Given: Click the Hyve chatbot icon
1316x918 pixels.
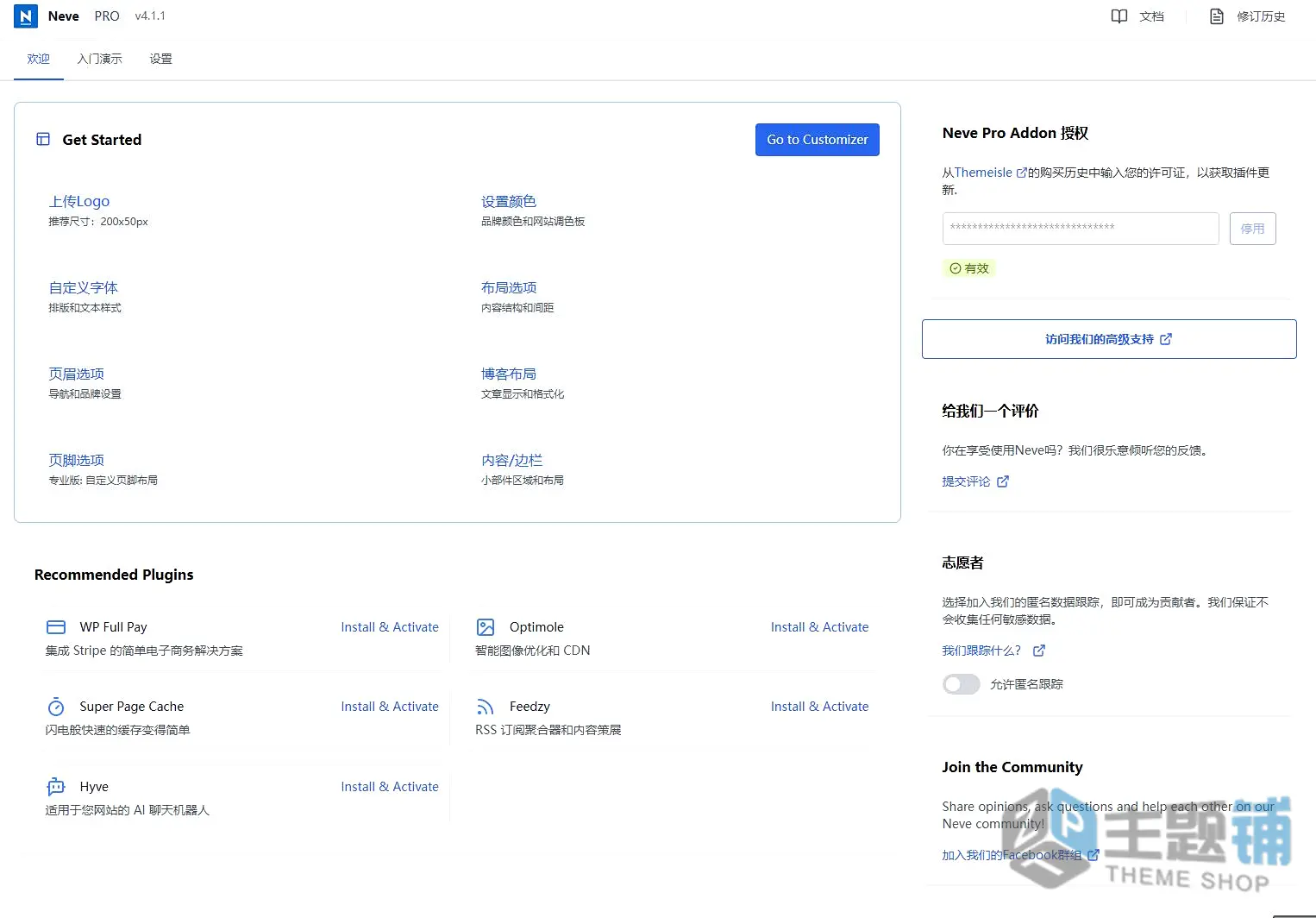Looking at the screenshot, I should pos(56,787).
